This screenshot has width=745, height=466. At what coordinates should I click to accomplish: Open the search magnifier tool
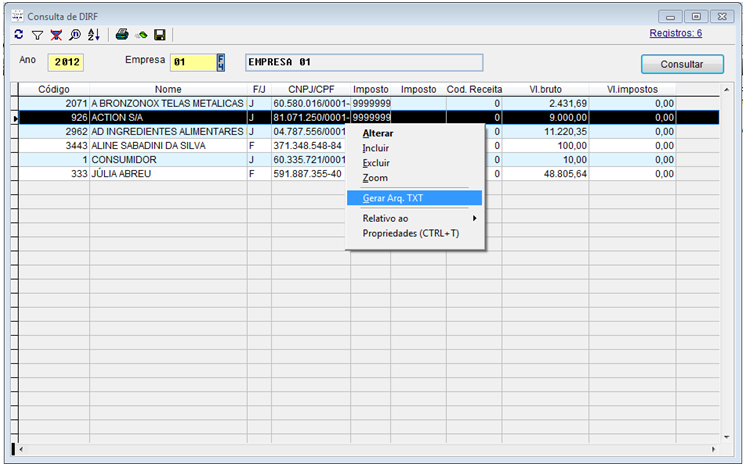tap(74, 35)
